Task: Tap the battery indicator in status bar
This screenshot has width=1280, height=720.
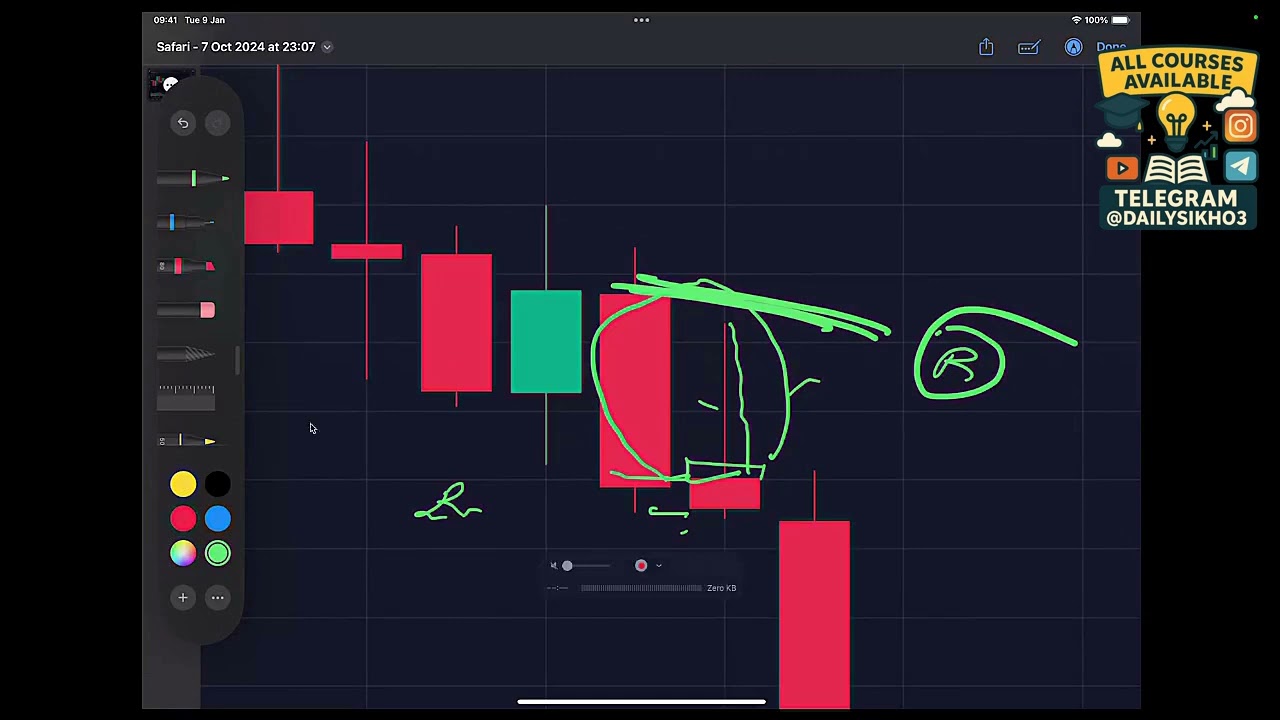Action: pos(1120,20)
